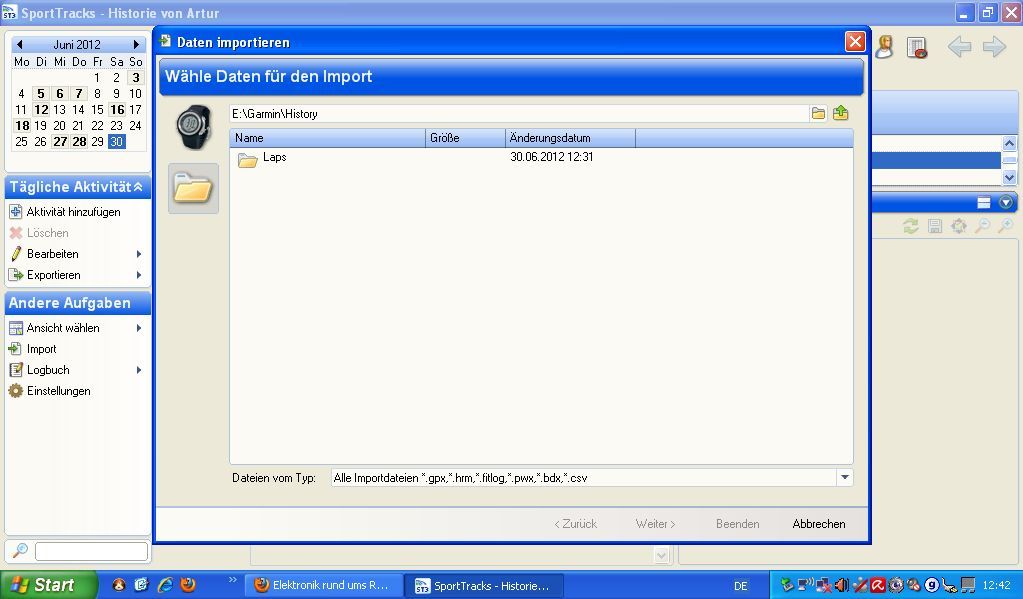Collapse the Tägliche Aktivität panel

tap(138, 187)
